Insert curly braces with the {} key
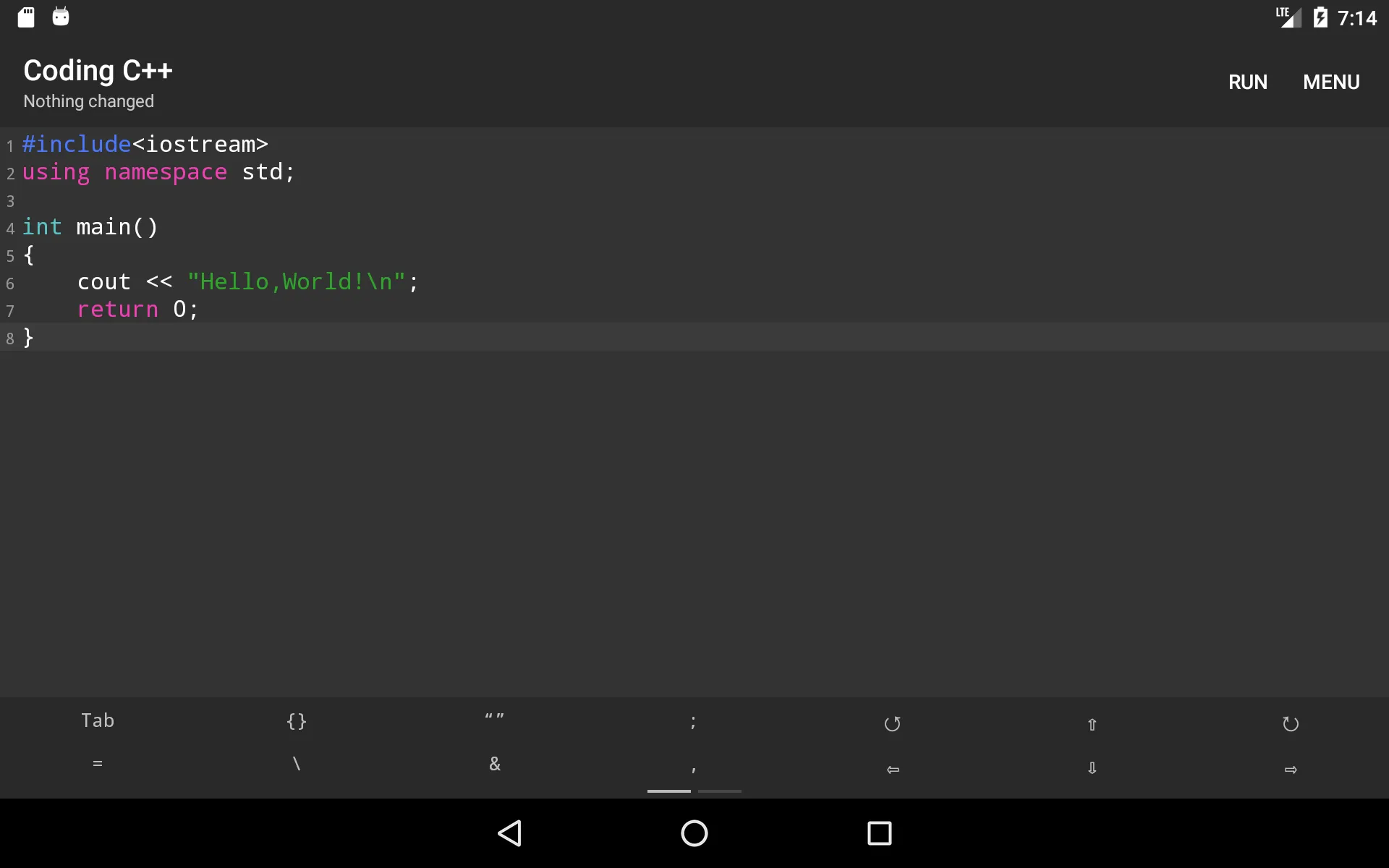 [x=296, y=720]
